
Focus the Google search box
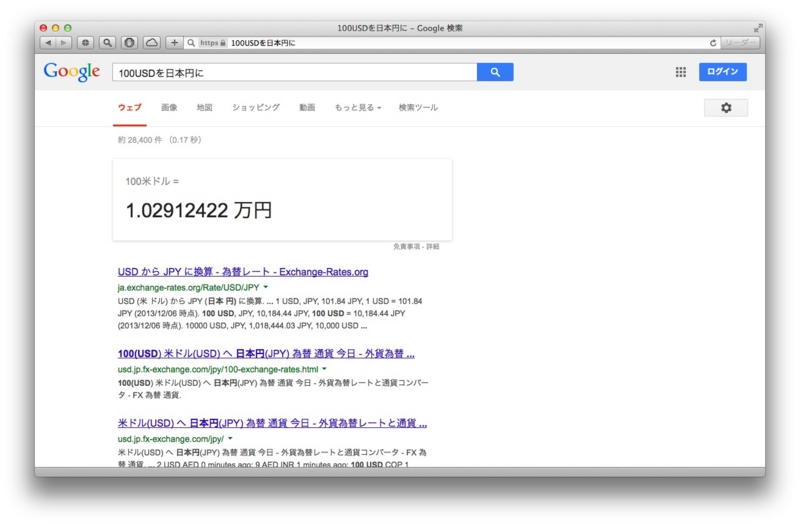click(294, 72)
